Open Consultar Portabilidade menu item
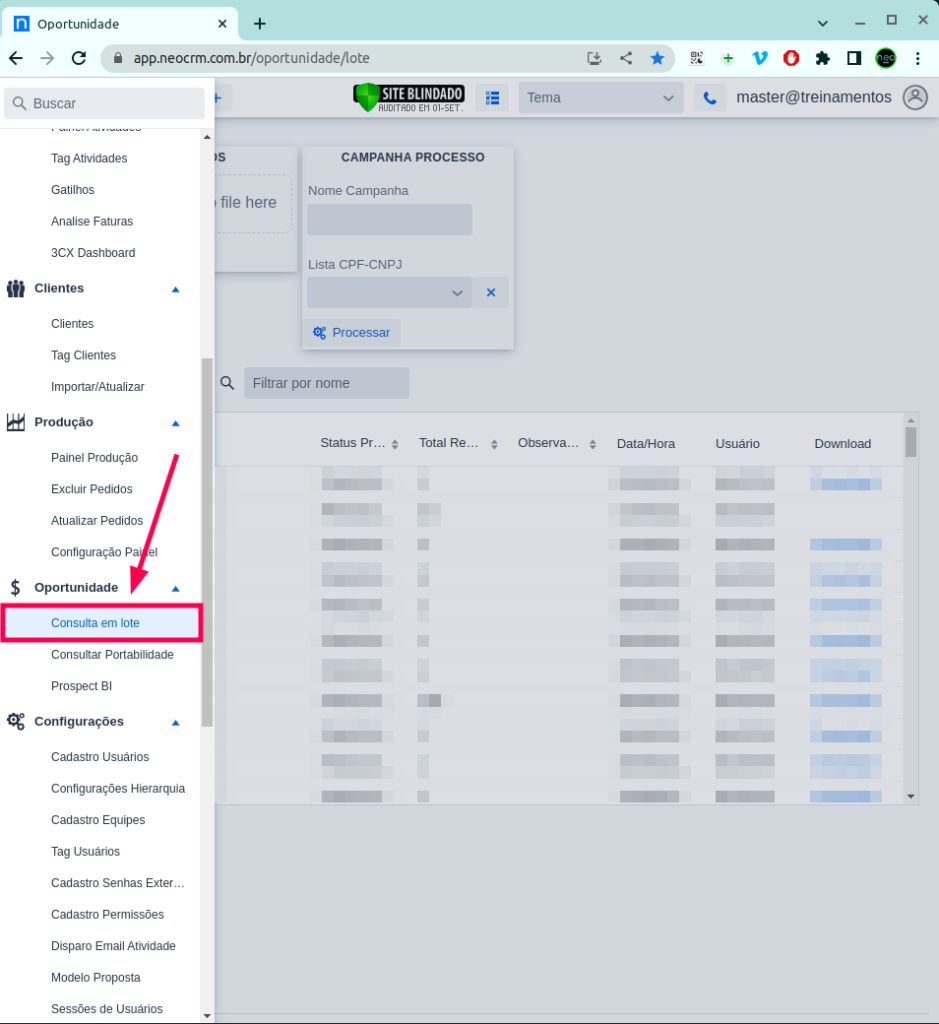The width and height of the screenshot is (939, 1024). (x=112, y=655)
